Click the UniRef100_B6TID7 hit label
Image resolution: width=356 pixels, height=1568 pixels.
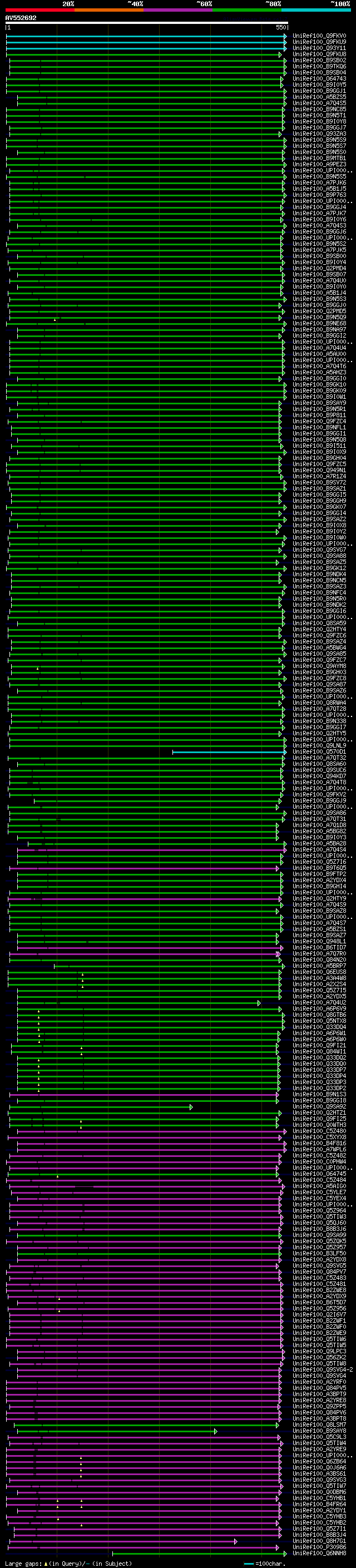319,947
